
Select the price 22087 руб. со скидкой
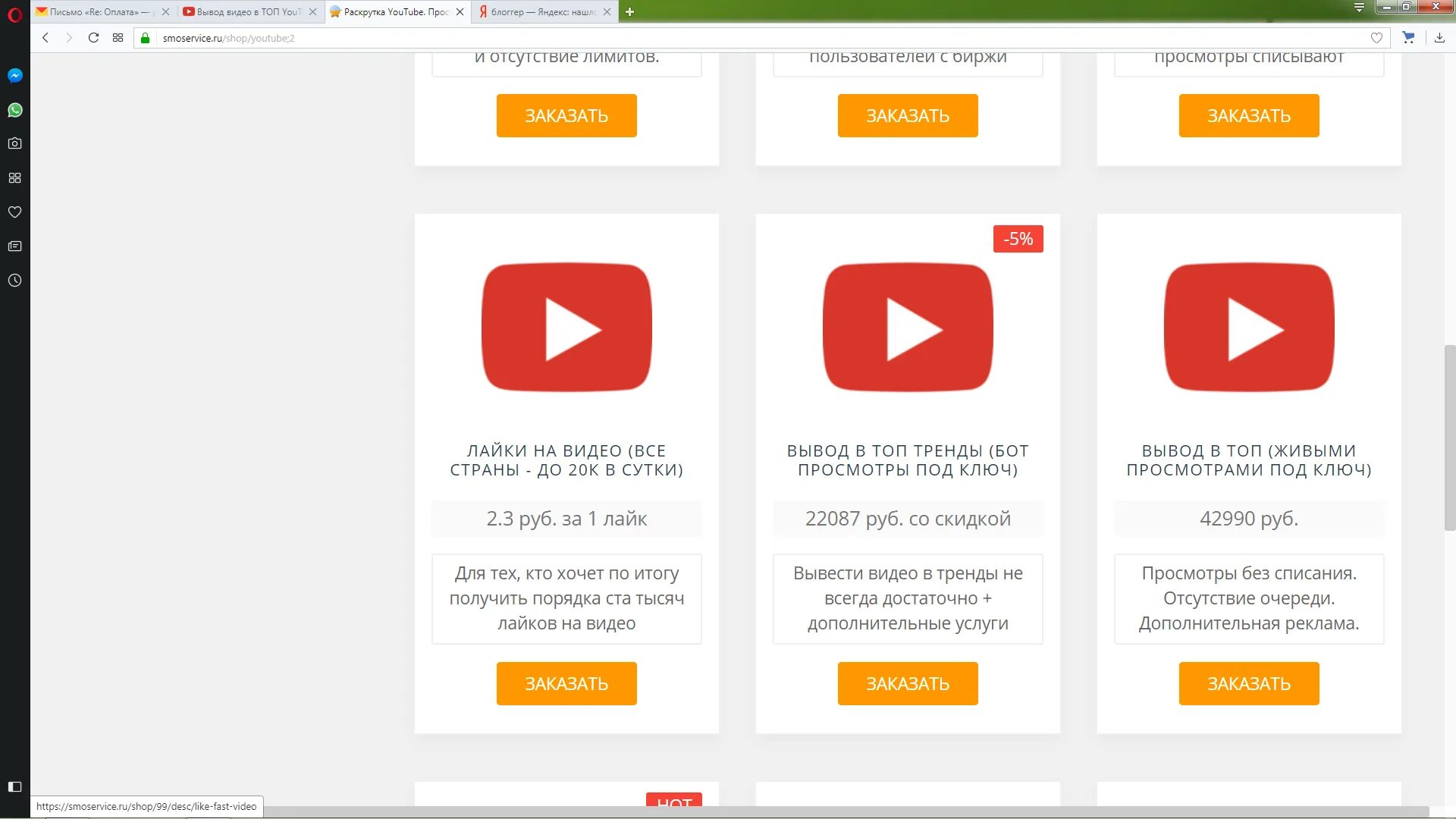pyautogui.click(x=908, y=519)
